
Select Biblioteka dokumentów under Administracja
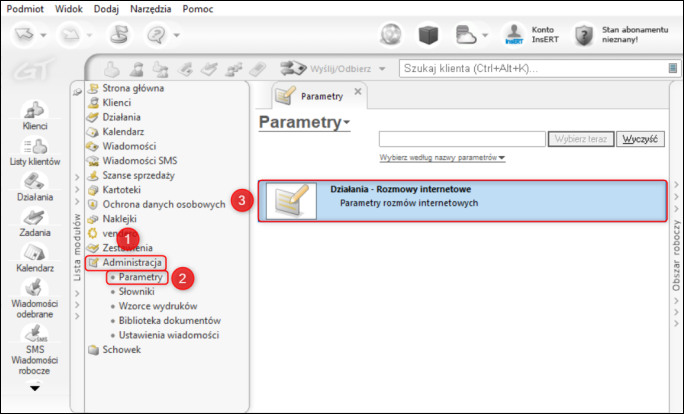click(170, 321)
